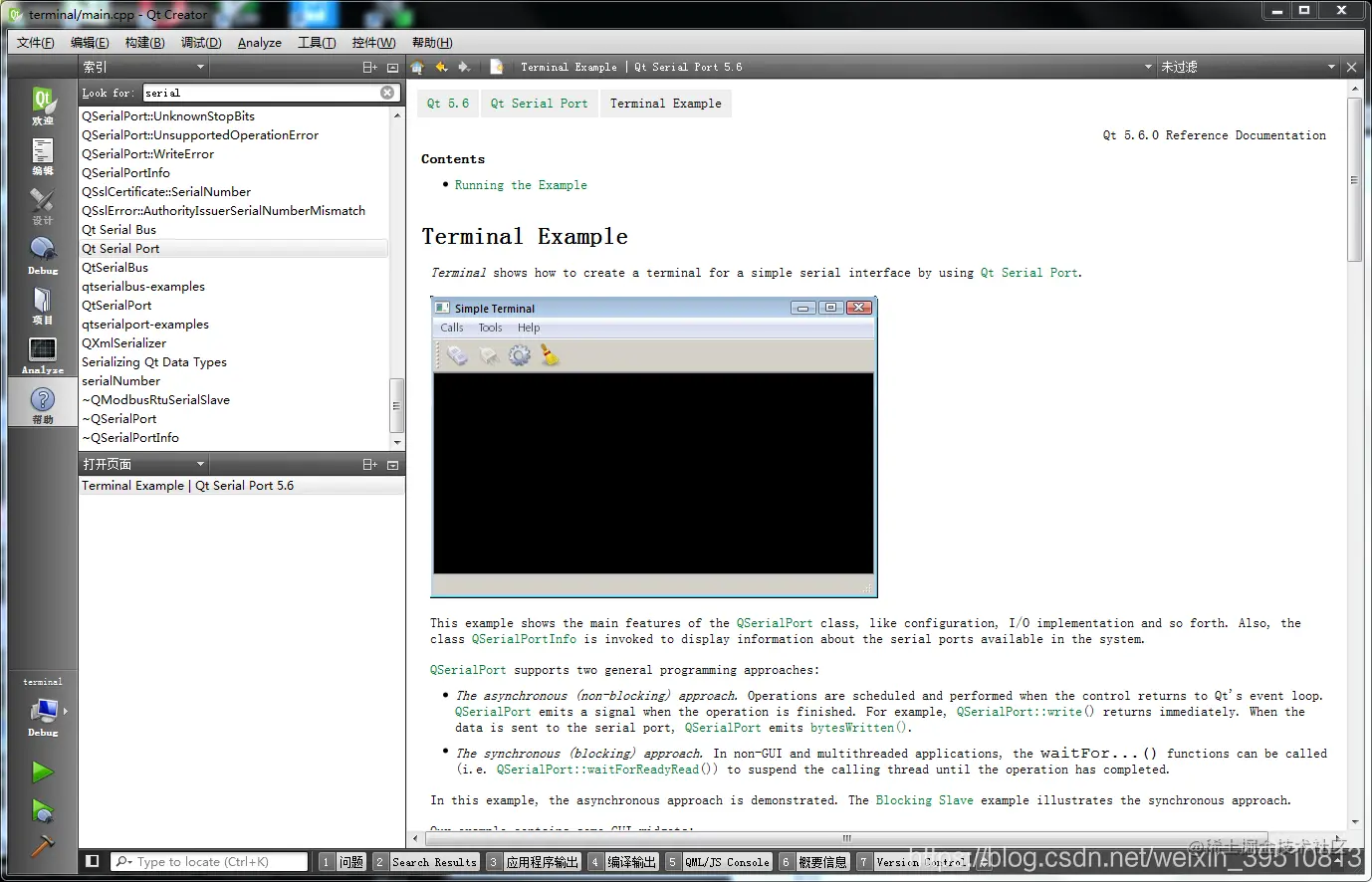The width and height of the screenshot is (1372, 882).
Task: Open Tools (工具) menu
Action: coord(317,43)
